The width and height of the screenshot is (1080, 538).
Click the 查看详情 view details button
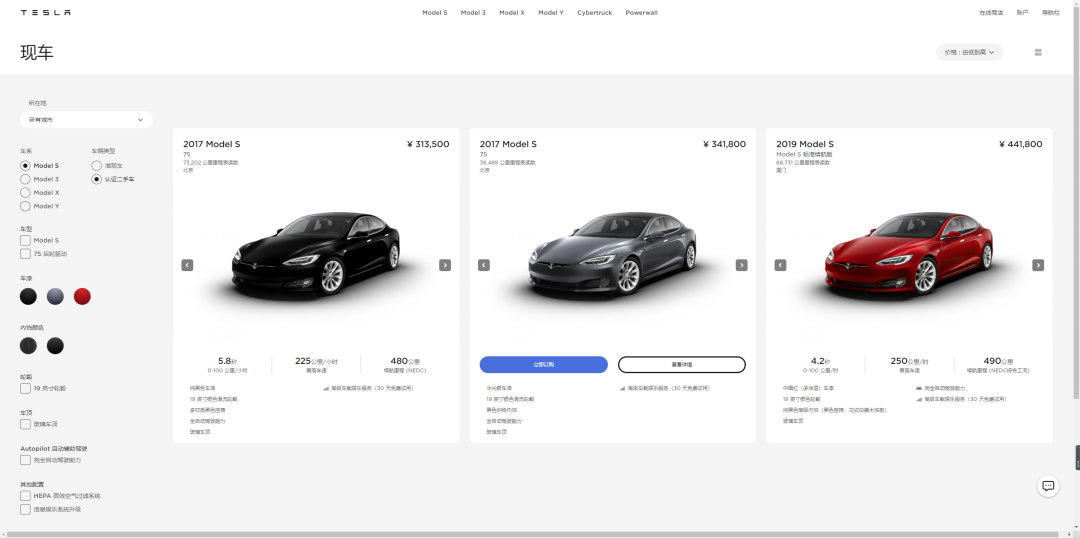[x=682, y=364]
